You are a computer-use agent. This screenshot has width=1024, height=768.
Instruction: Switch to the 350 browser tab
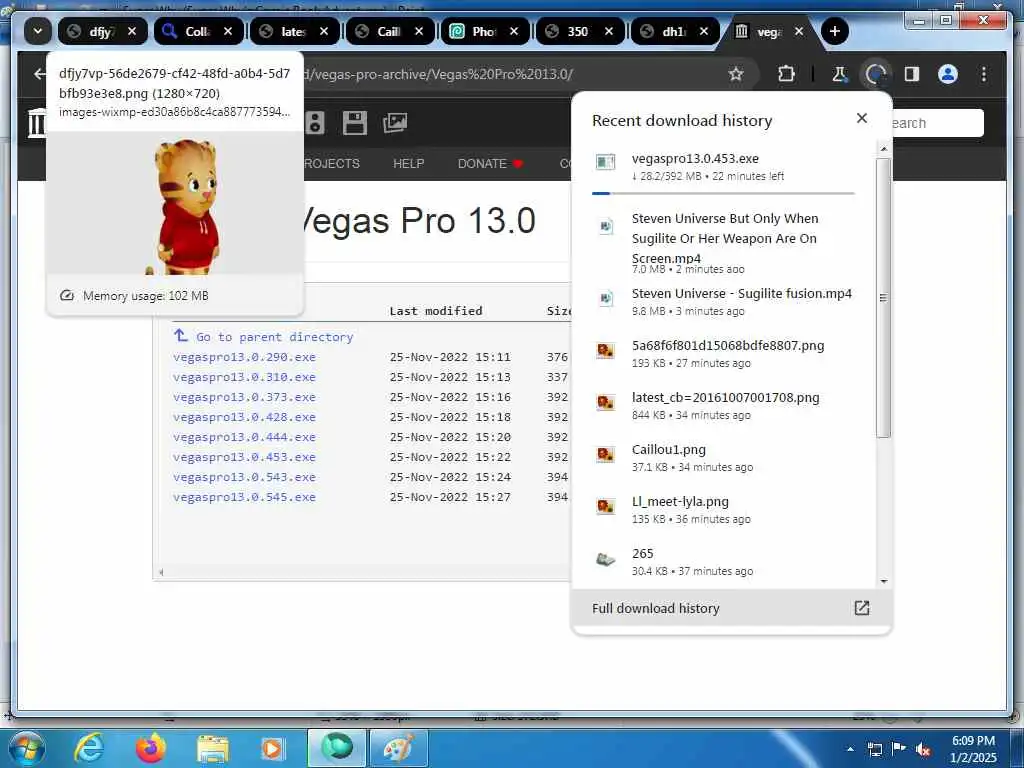coord(581,31)
